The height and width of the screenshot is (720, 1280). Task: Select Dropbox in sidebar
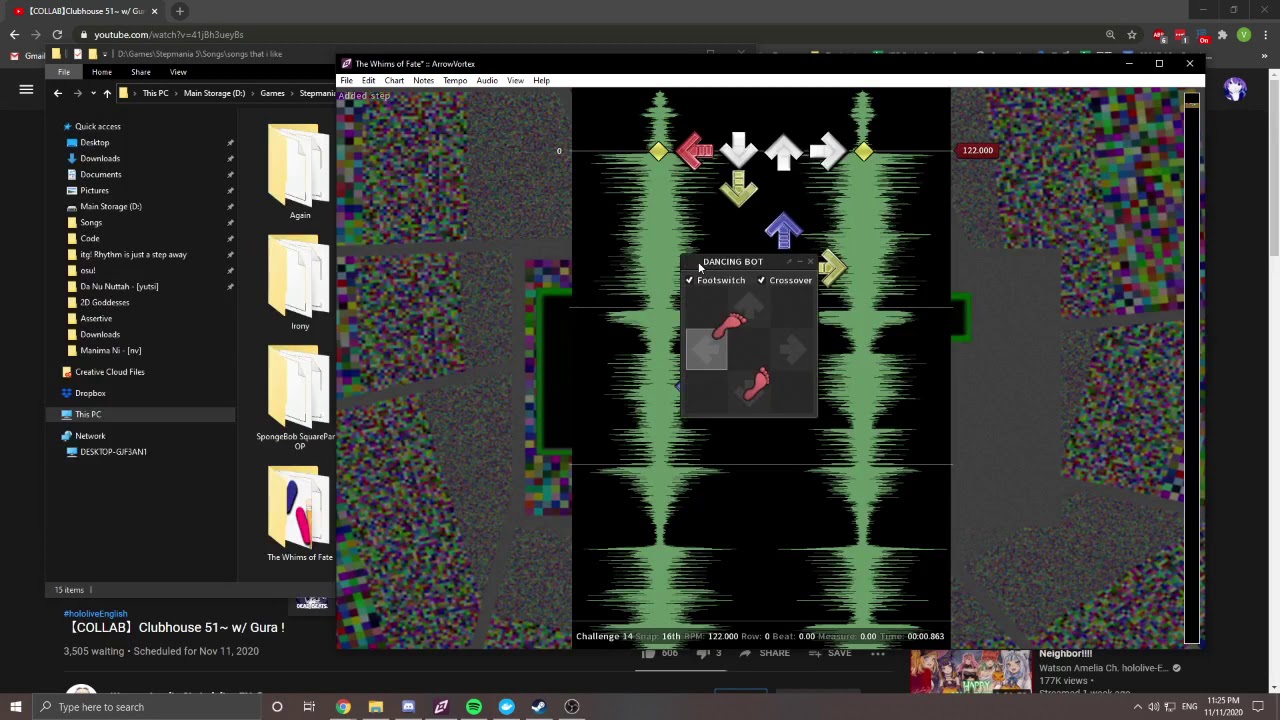[x=90, y=393]
